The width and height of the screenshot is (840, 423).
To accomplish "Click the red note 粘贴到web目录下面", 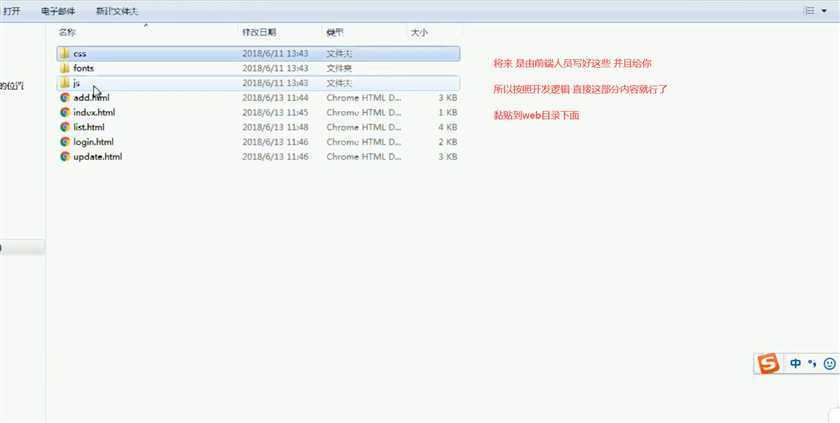I will pos(536,115).
